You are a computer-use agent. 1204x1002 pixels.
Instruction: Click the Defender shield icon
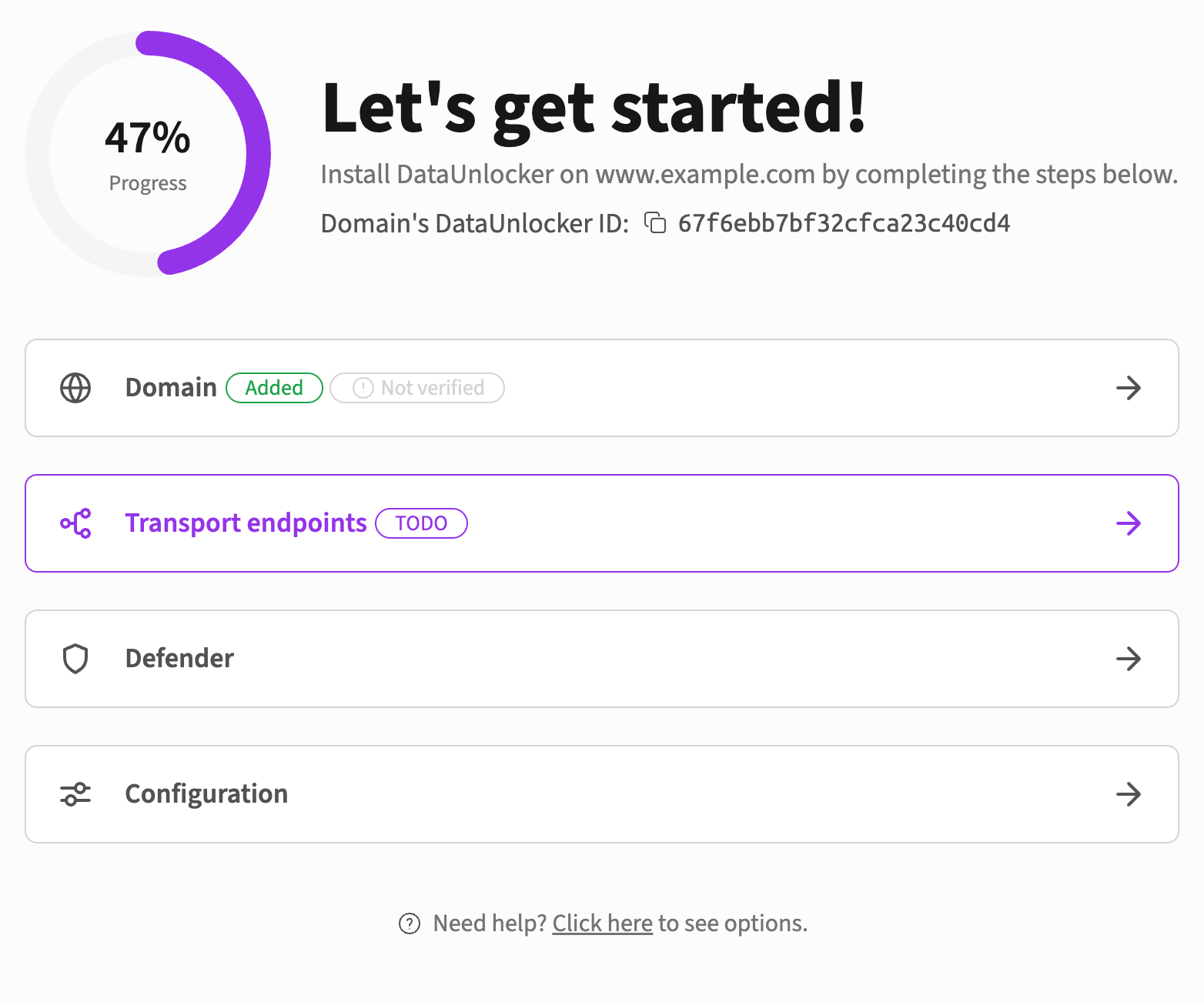tap(75, 659)
